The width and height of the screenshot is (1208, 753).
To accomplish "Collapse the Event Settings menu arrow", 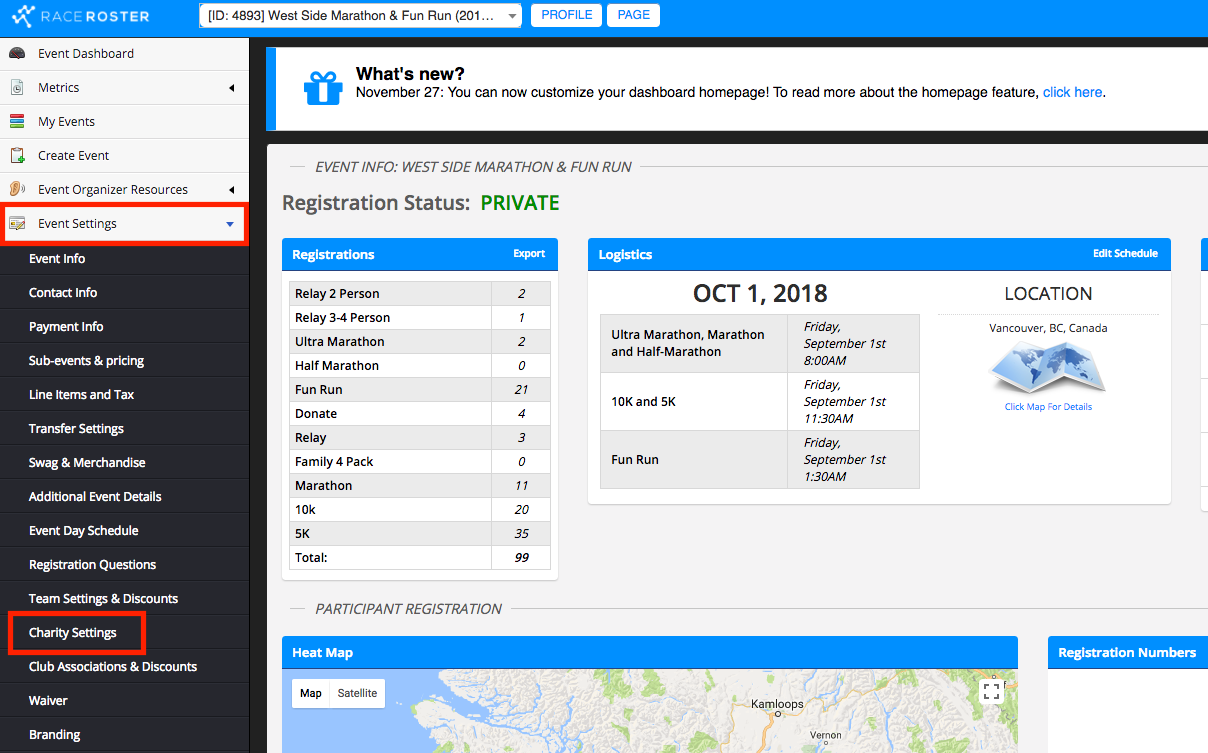I will 230,224.
